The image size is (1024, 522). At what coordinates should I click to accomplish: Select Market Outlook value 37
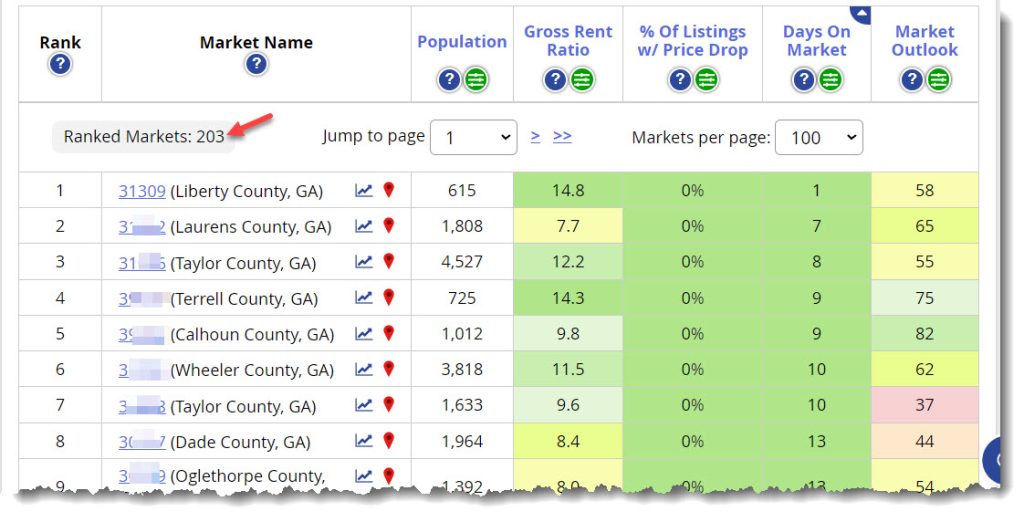click(925, 405)
